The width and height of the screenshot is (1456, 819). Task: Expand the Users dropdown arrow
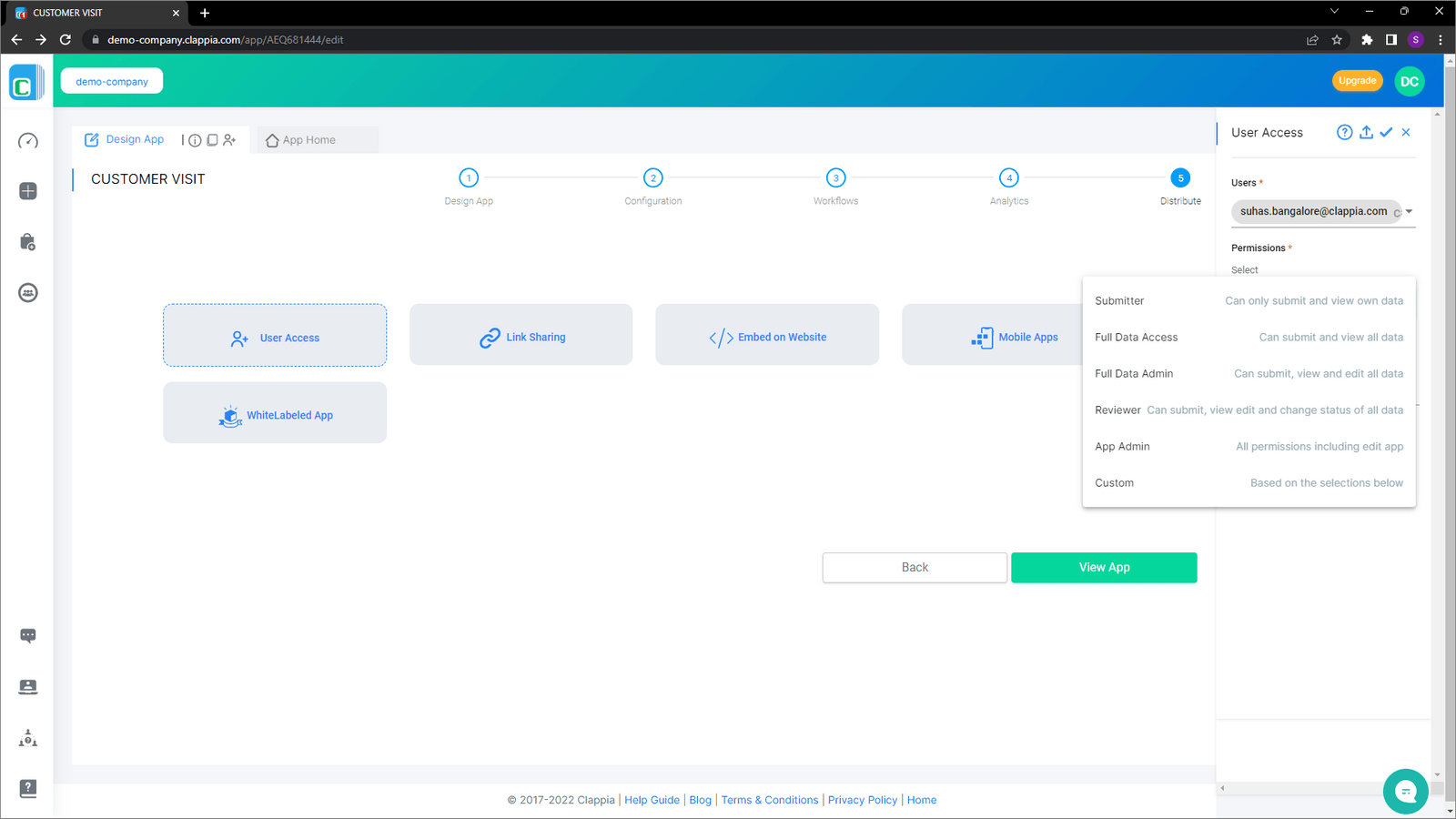coord(1407,212)
